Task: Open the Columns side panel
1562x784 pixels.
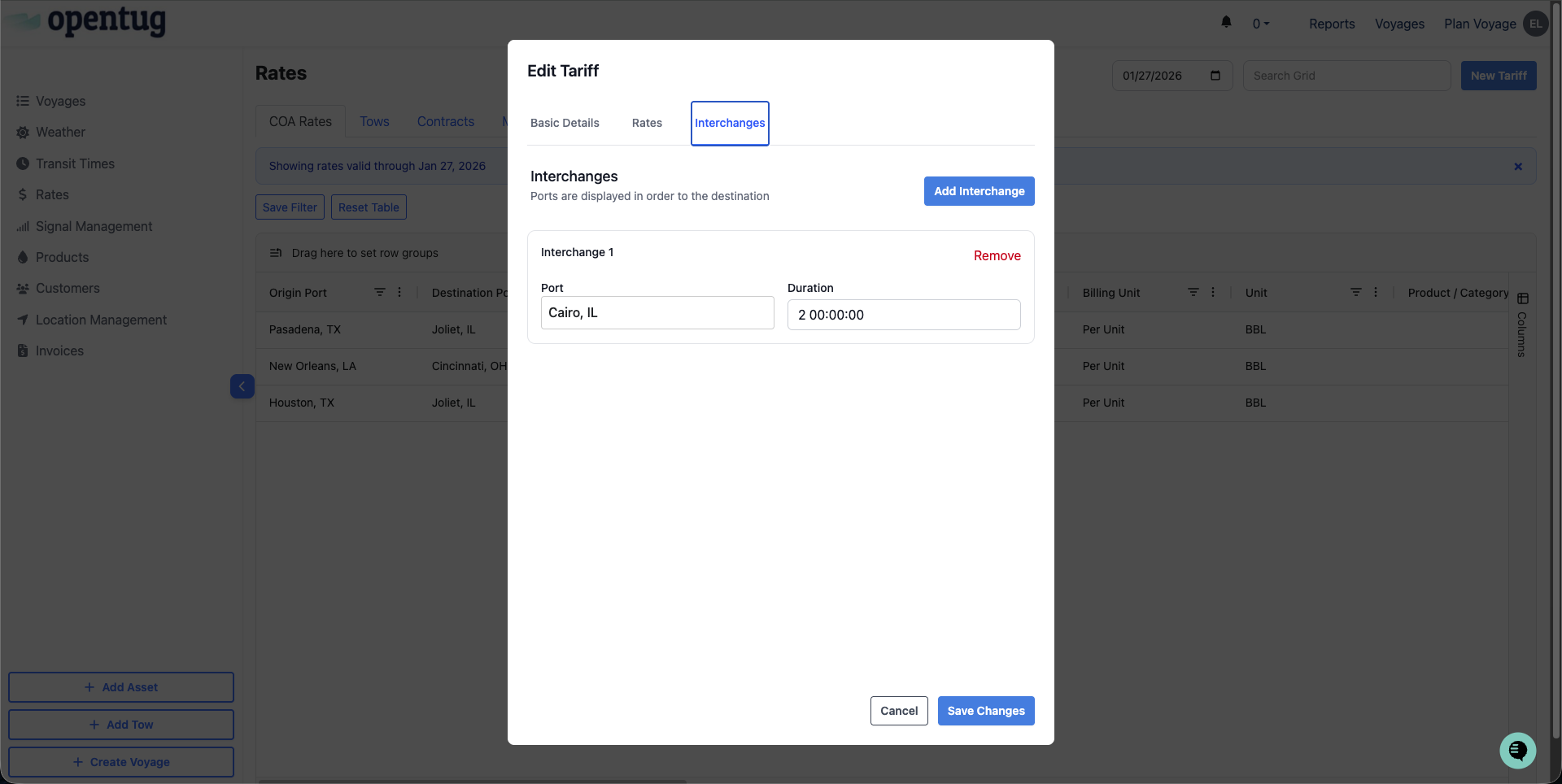Action: tap(1522, 325)
